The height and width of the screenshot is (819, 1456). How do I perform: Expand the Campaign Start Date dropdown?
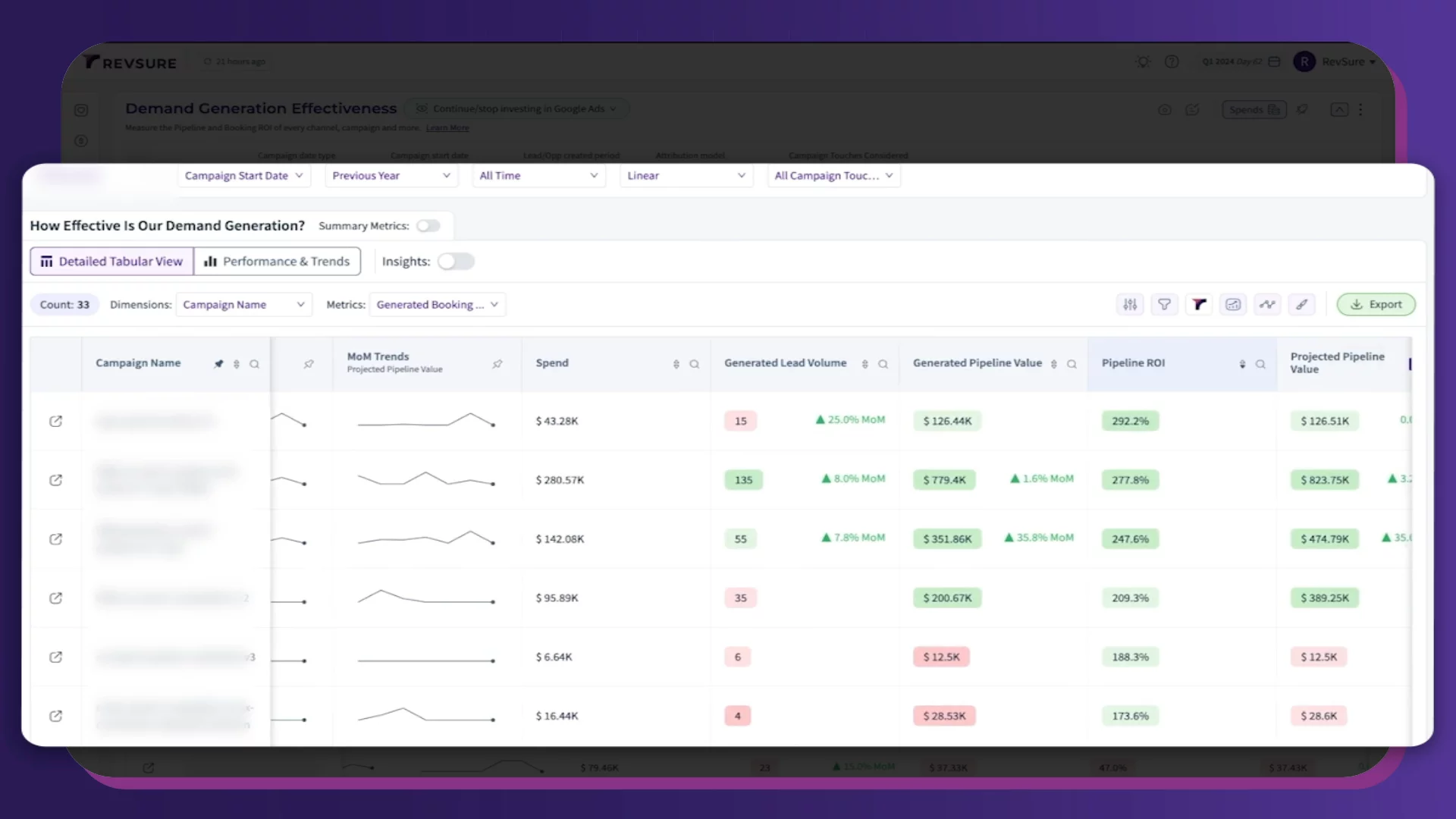point(243,176)
